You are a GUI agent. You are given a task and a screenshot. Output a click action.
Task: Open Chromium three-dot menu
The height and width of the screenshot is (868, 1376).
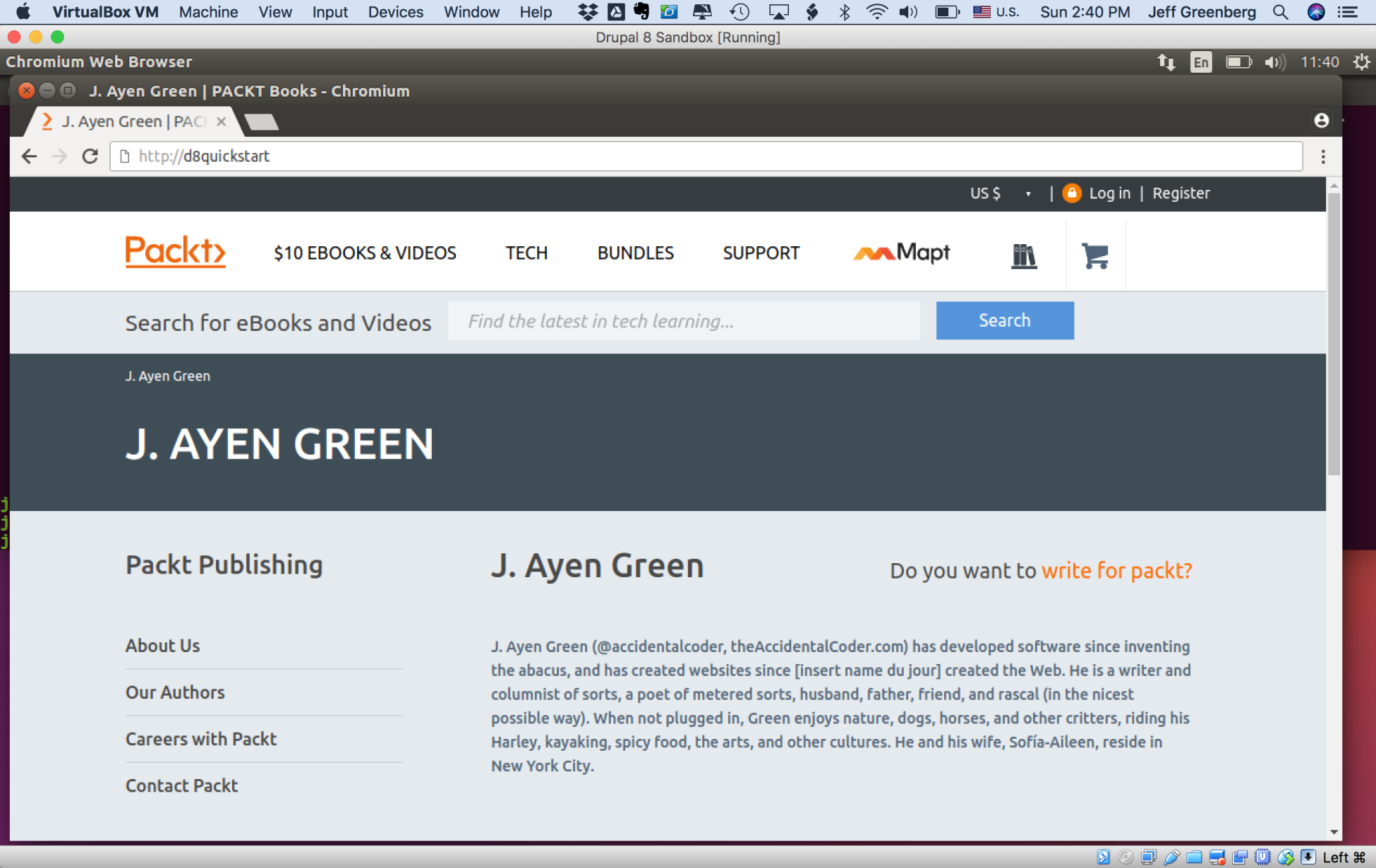(x=1323, y=157)
